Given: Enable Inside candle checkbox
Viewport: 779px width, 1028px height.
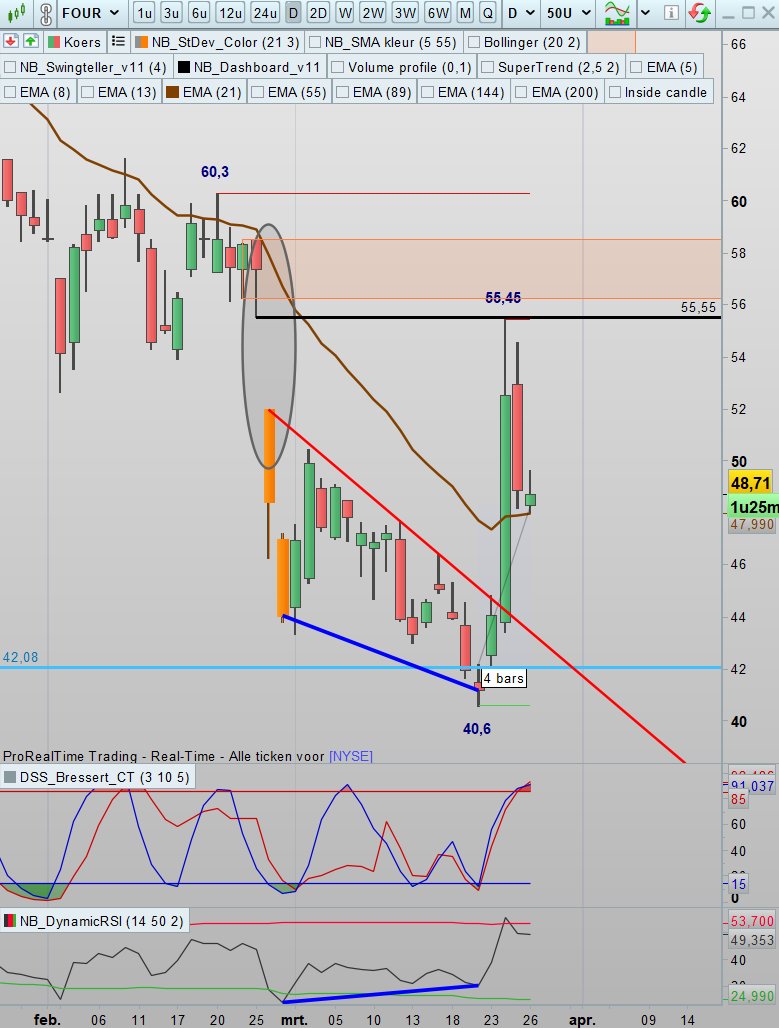Looking at the screenshot, I should pos(614,92).
